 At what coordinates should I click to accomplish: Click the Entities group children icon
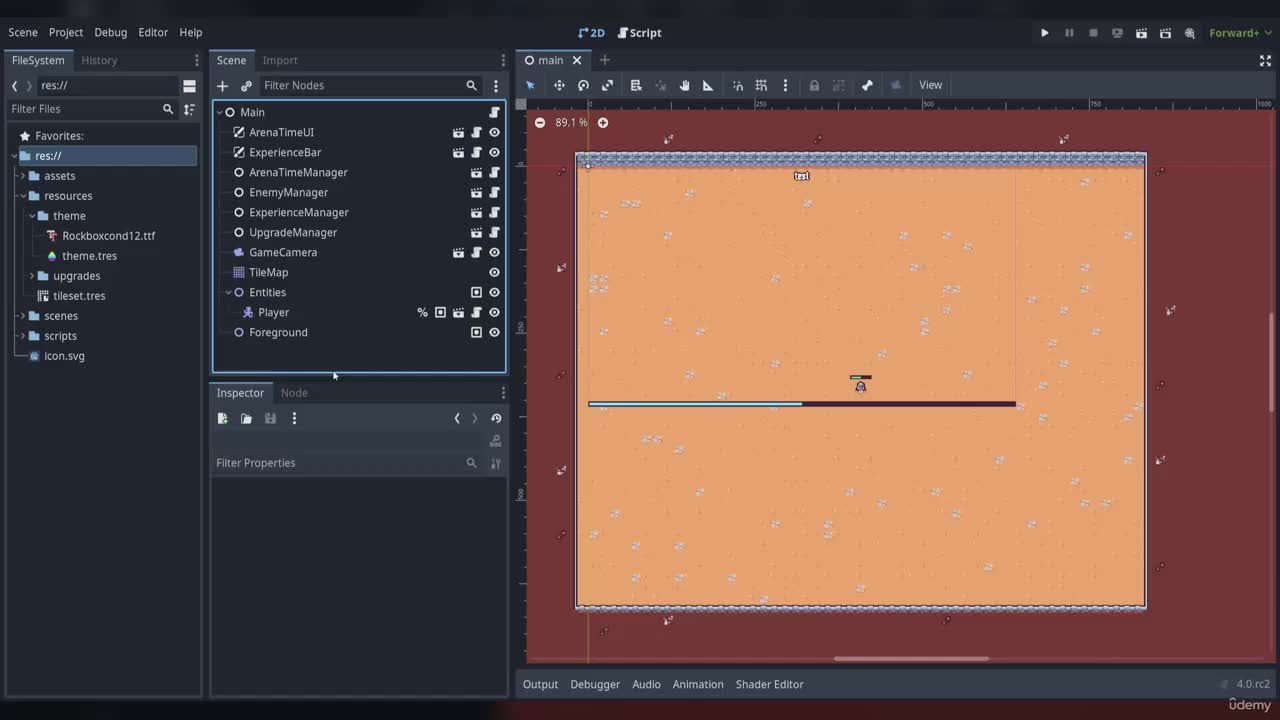click(476, 292)
